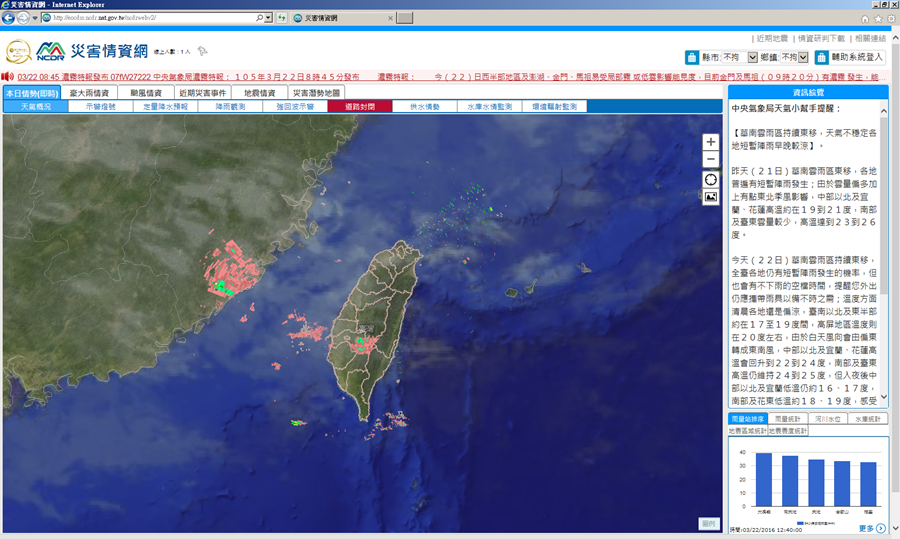The height and width of the screenshot is (539, 900).
Task: Click the search magnifier in address bar
Action: pyautogui.click(x=259, y=18)
